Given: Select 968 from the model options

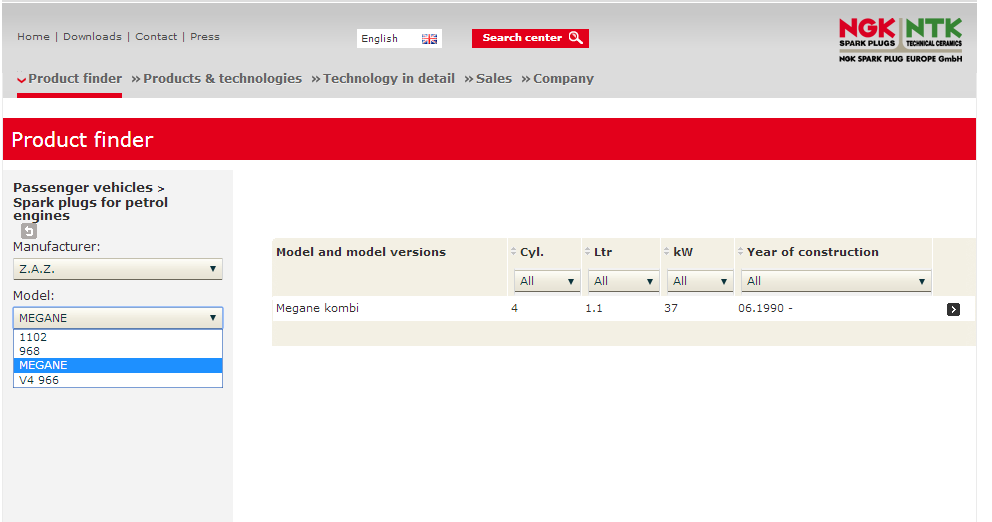Looking at the screenshot, I should [30, 352].
